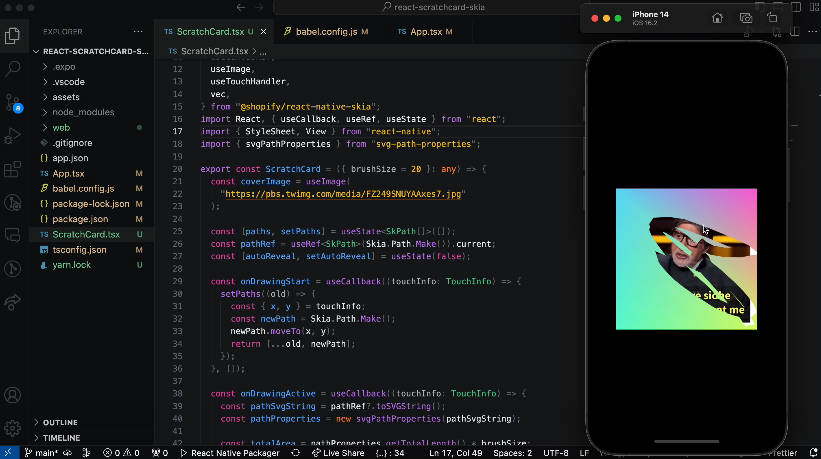Show forwarded ports status item
This screenshot has height=459, width=821.
160,453
